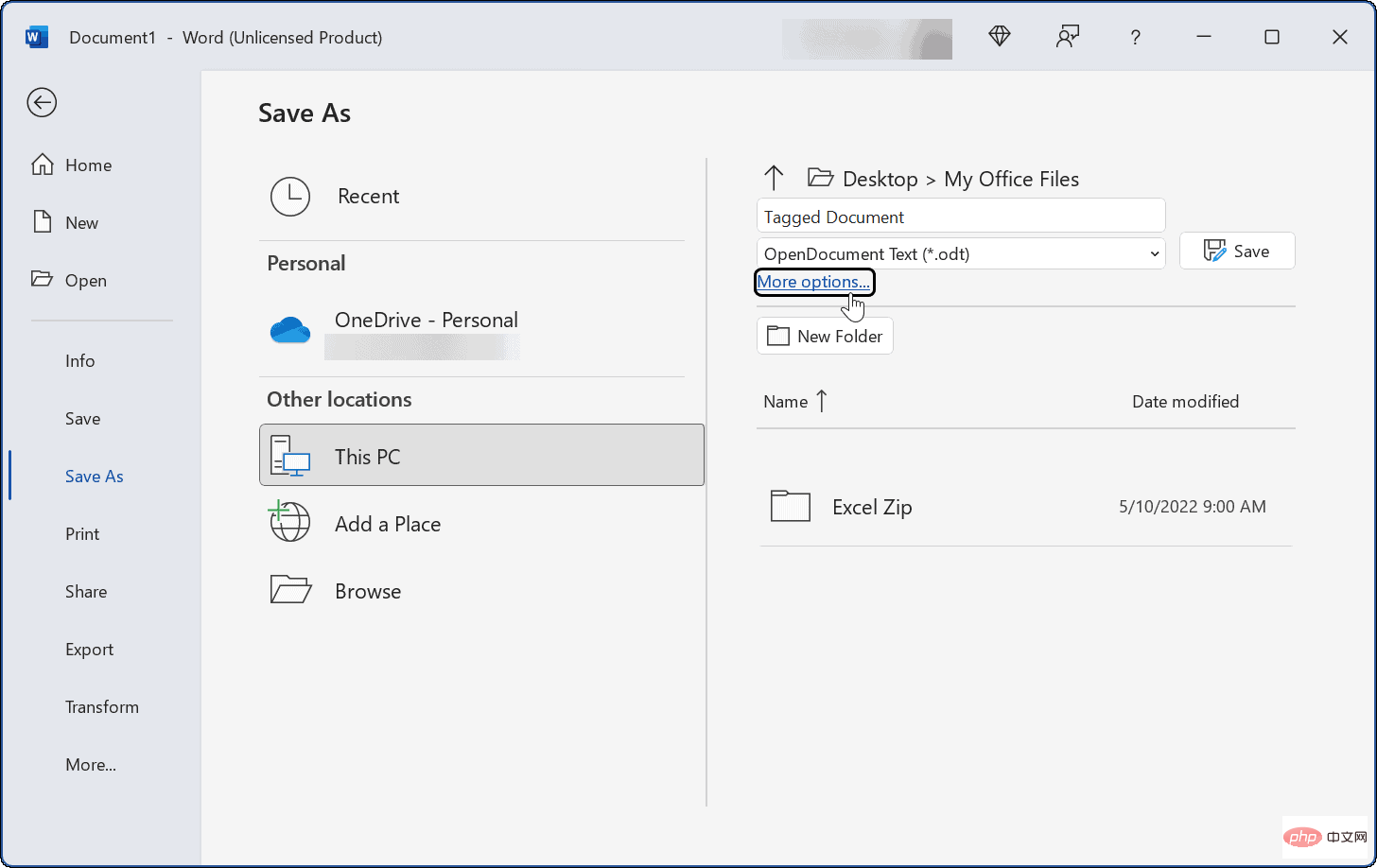Click the Tagged Document filename field

(960, 216)
